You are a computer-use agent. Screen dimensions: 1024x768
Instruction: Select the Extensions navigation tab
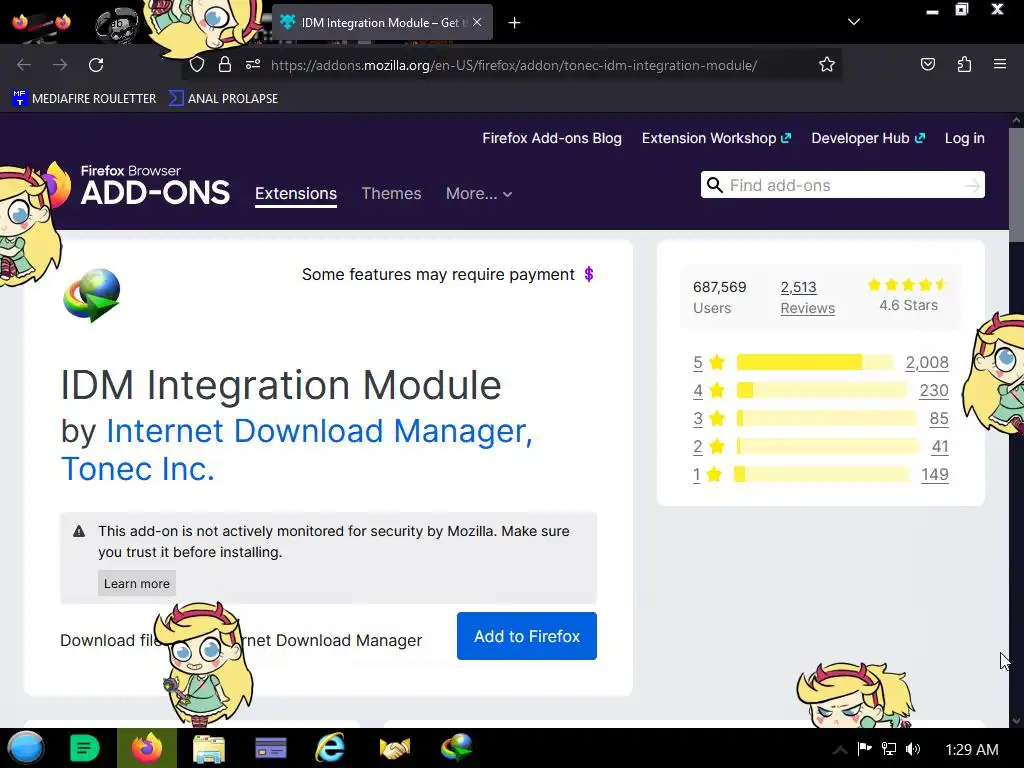click(x=296, y=193)
